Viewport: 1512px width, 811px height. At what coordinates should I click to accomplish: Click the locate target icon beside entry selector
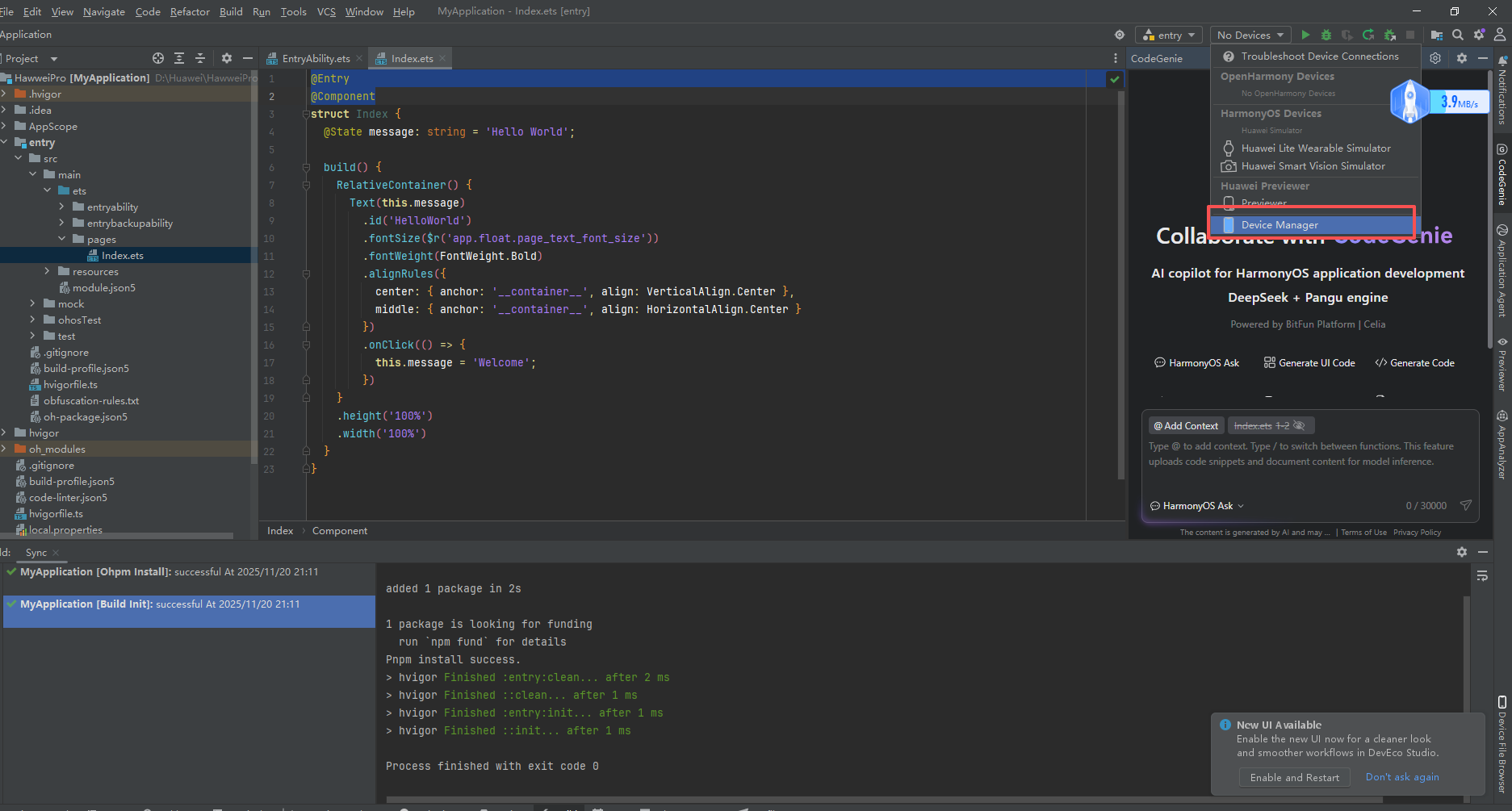click(x=1119, y=35)
